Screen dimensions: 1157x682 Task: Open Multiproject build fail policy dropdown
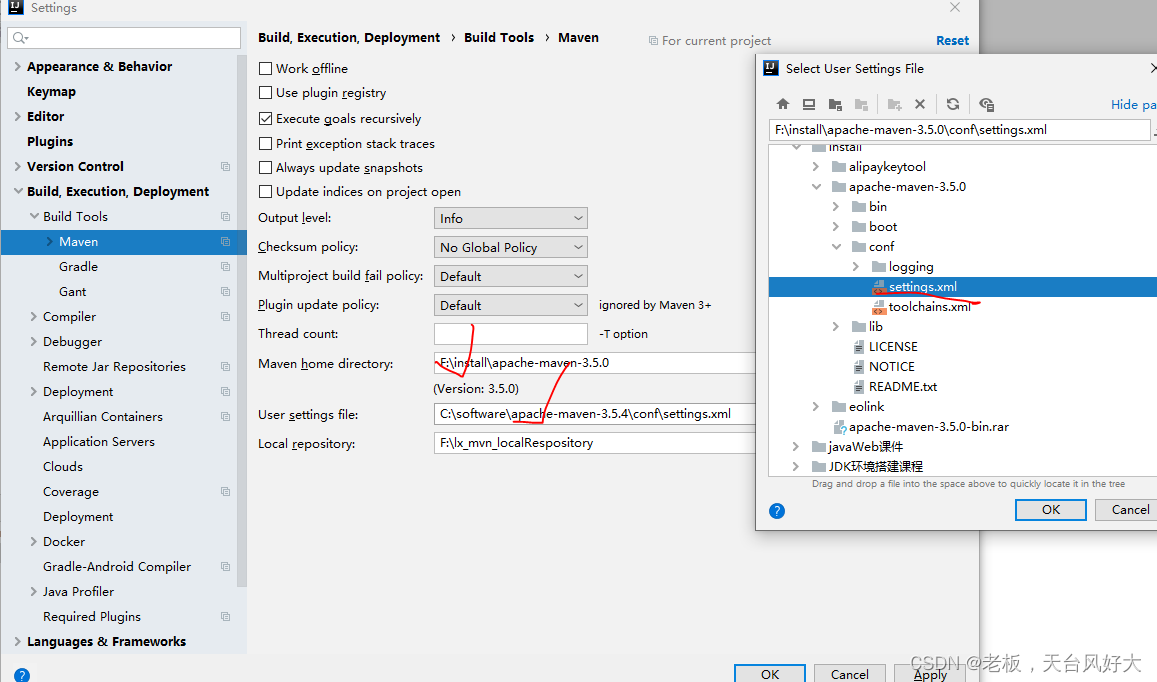[x=511, y=276]
